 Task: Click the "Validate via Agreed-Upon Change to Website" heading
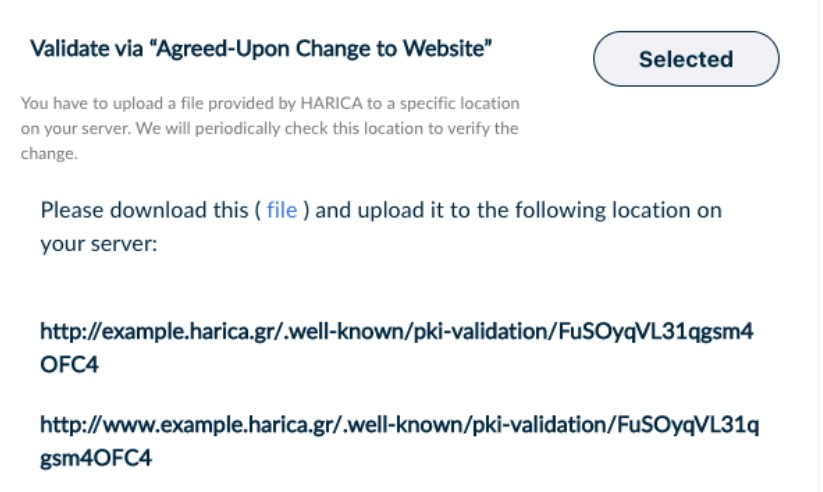pyautogui.click(x=262, y=48)
